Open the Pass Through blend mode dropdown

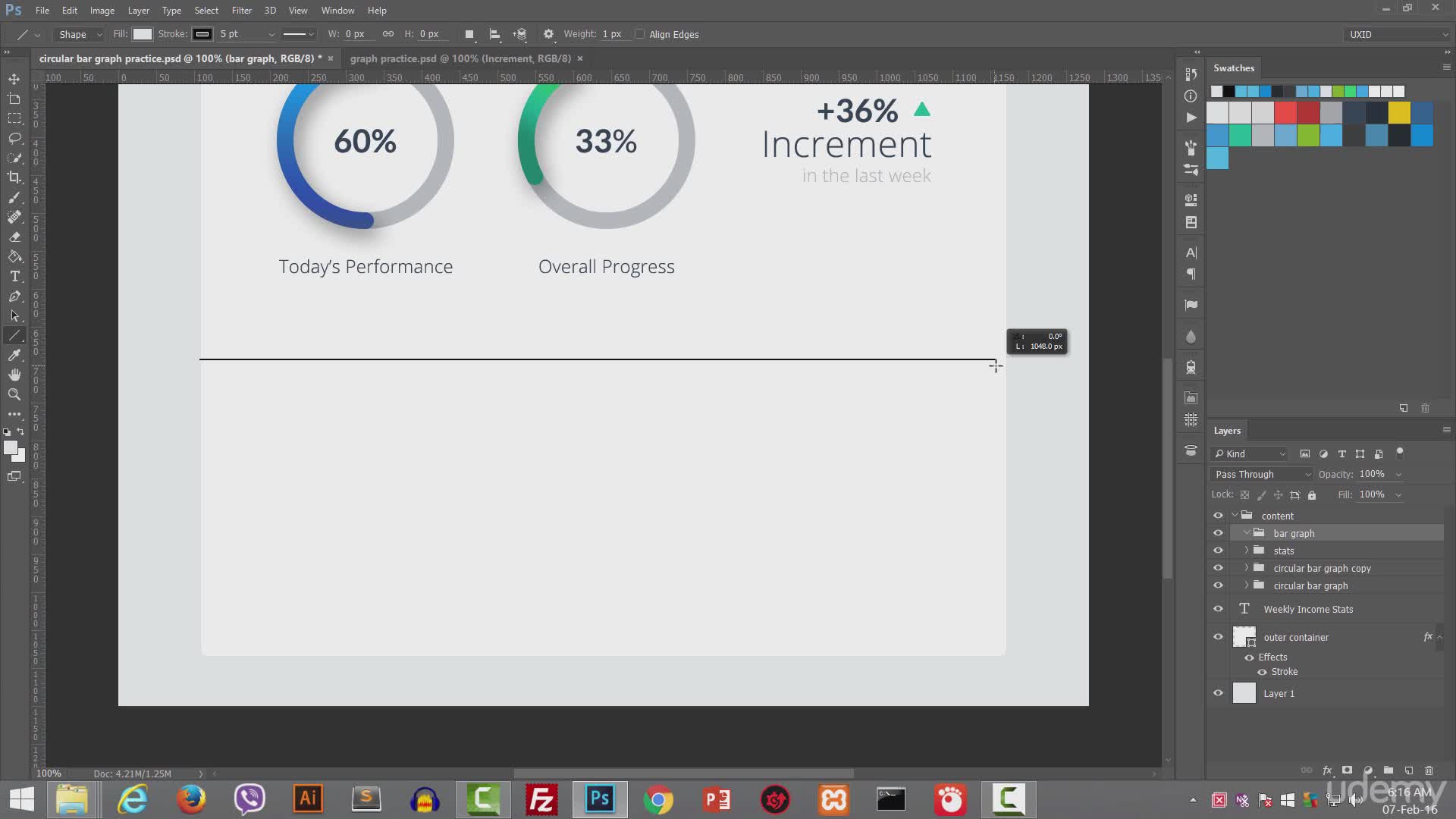[x=1262, y=474]
